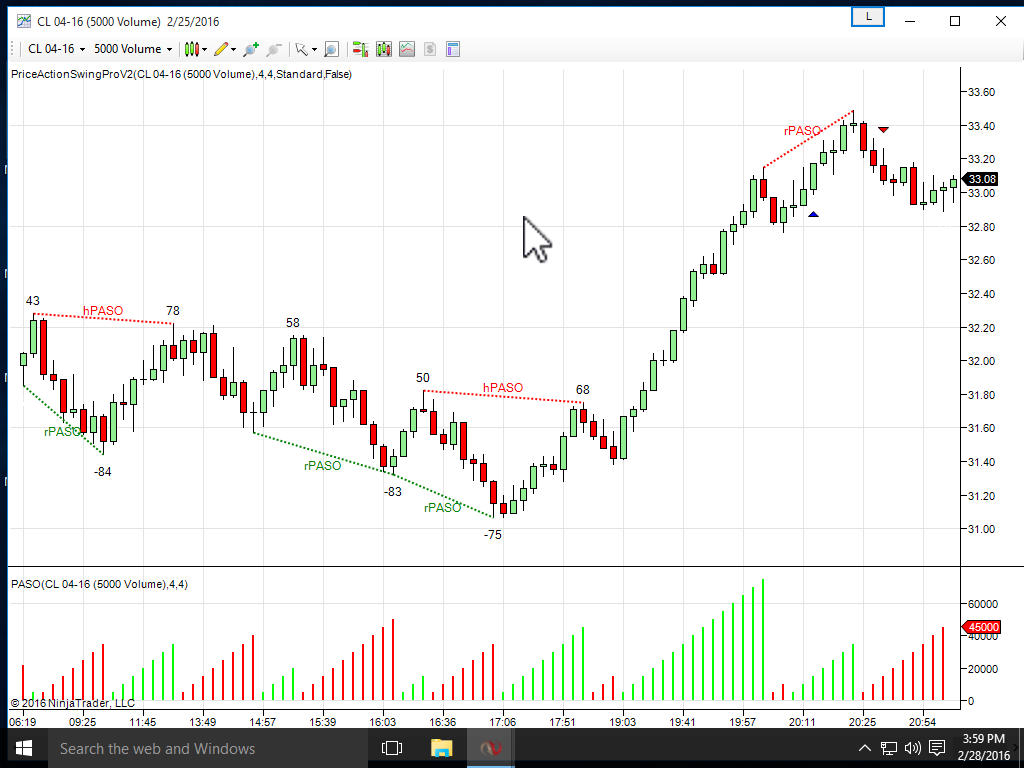Viewport: 1024px width, 768px height.
Task: Click the 58 swing high label
Action: 293,323
